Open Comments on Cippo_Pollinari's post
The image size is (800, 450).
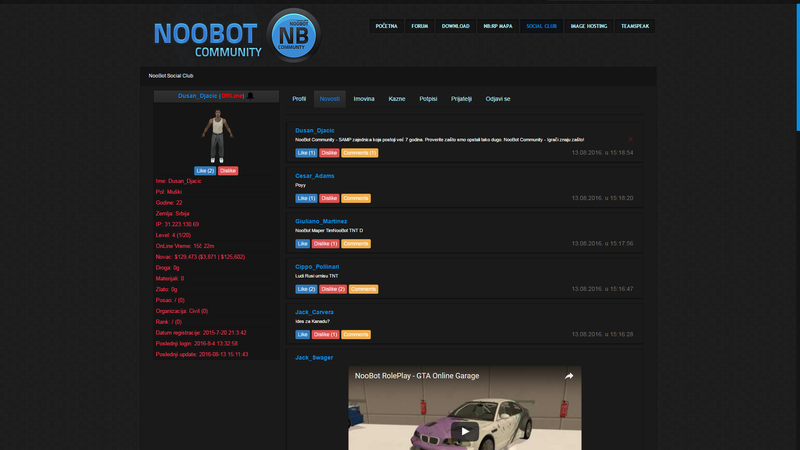(363, 289)
